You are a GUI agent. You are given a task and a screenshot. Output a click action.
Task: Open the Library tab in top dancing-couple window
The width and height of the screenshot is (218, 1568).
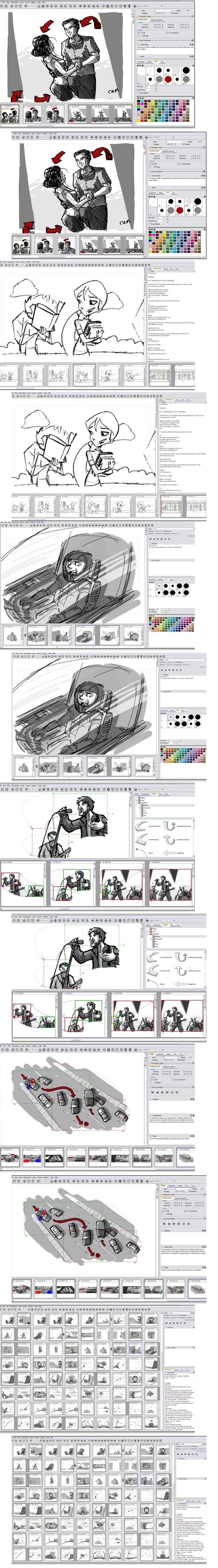coord(150,61)
